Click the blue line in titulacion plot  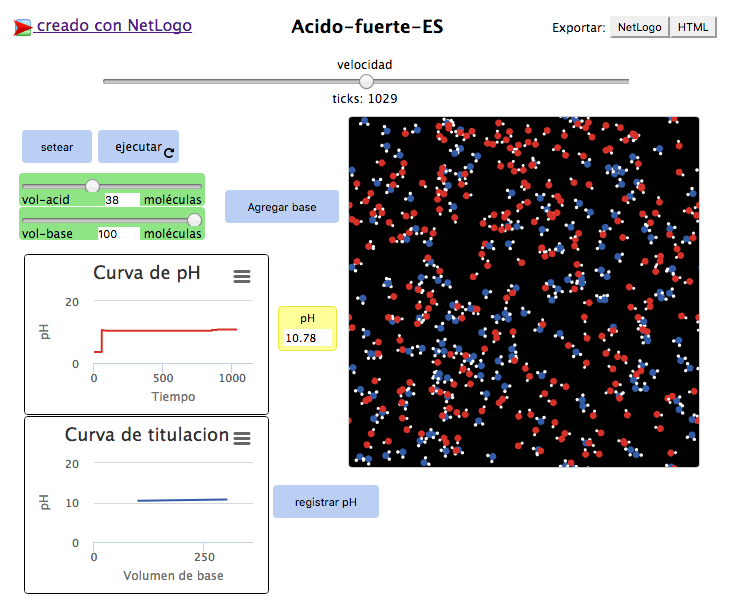coord(180,499)
